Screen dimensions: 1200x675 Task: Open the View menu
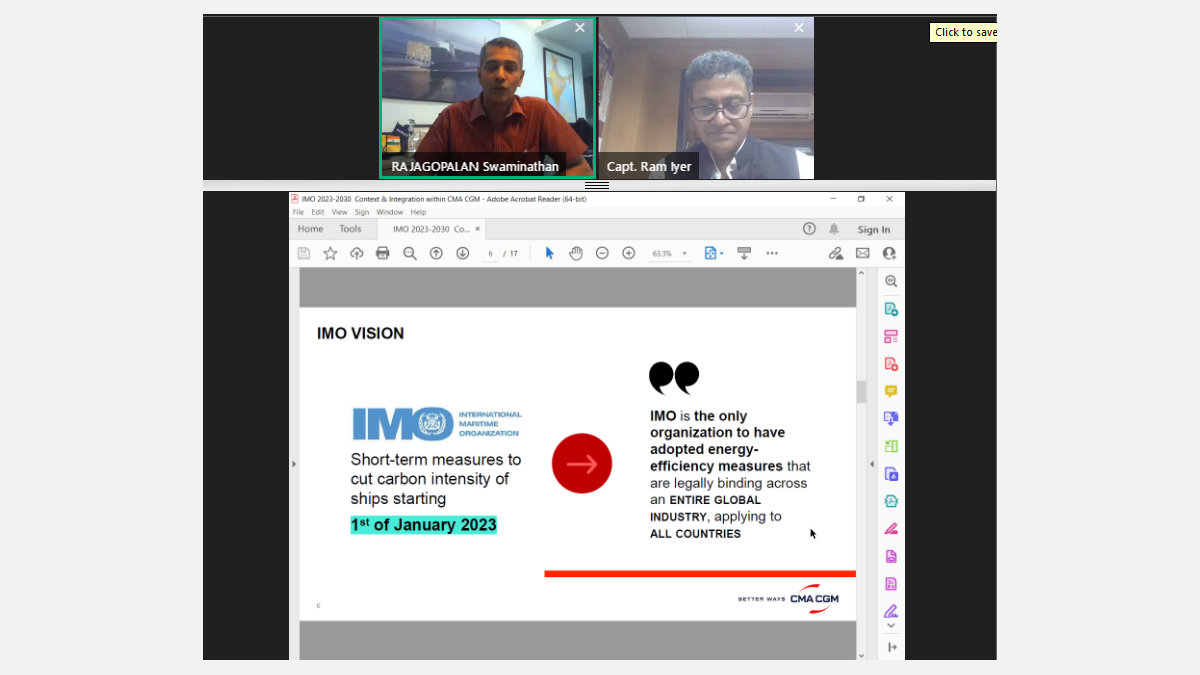(339, 212)
